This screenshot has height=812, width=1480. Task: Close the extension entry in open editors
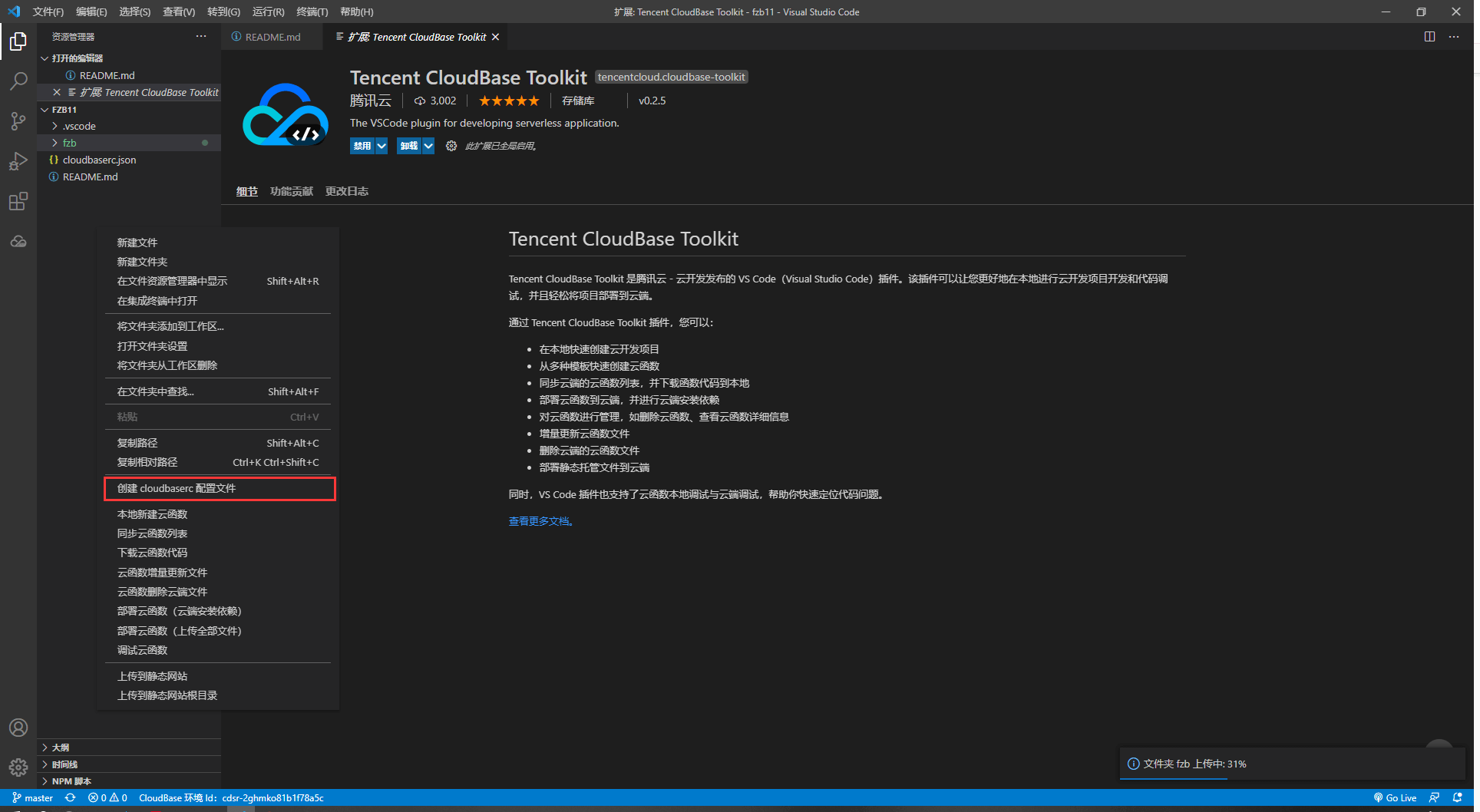57,92
